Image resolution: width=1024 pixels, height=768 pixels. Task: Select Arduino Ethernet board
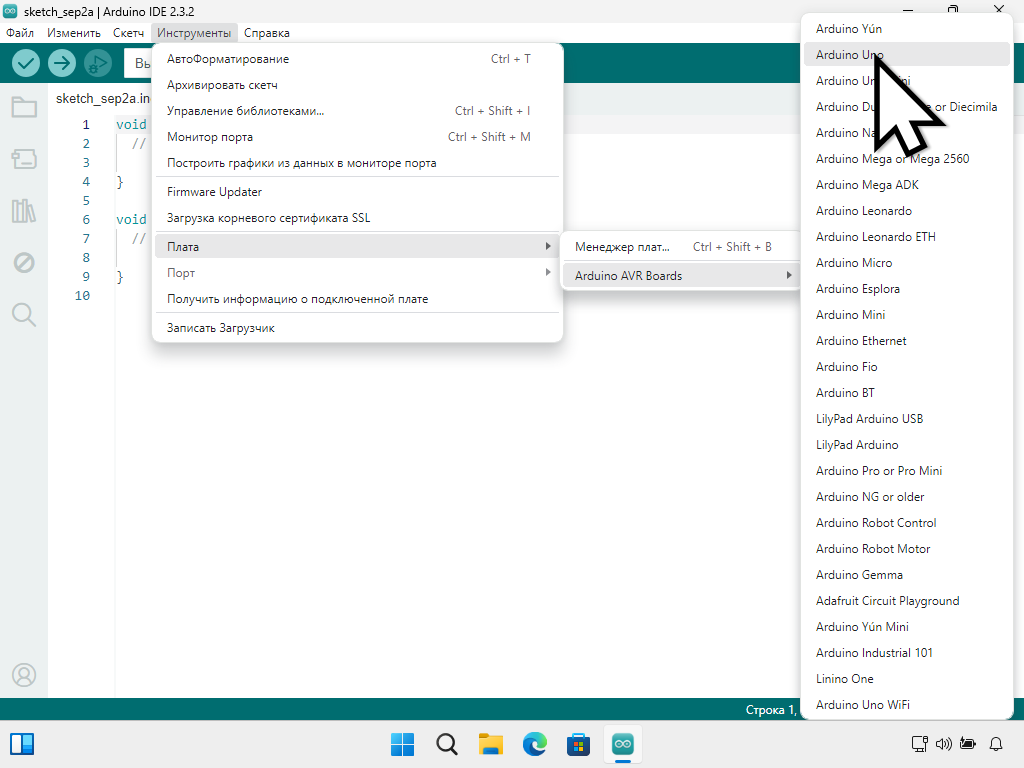(907, 341)
